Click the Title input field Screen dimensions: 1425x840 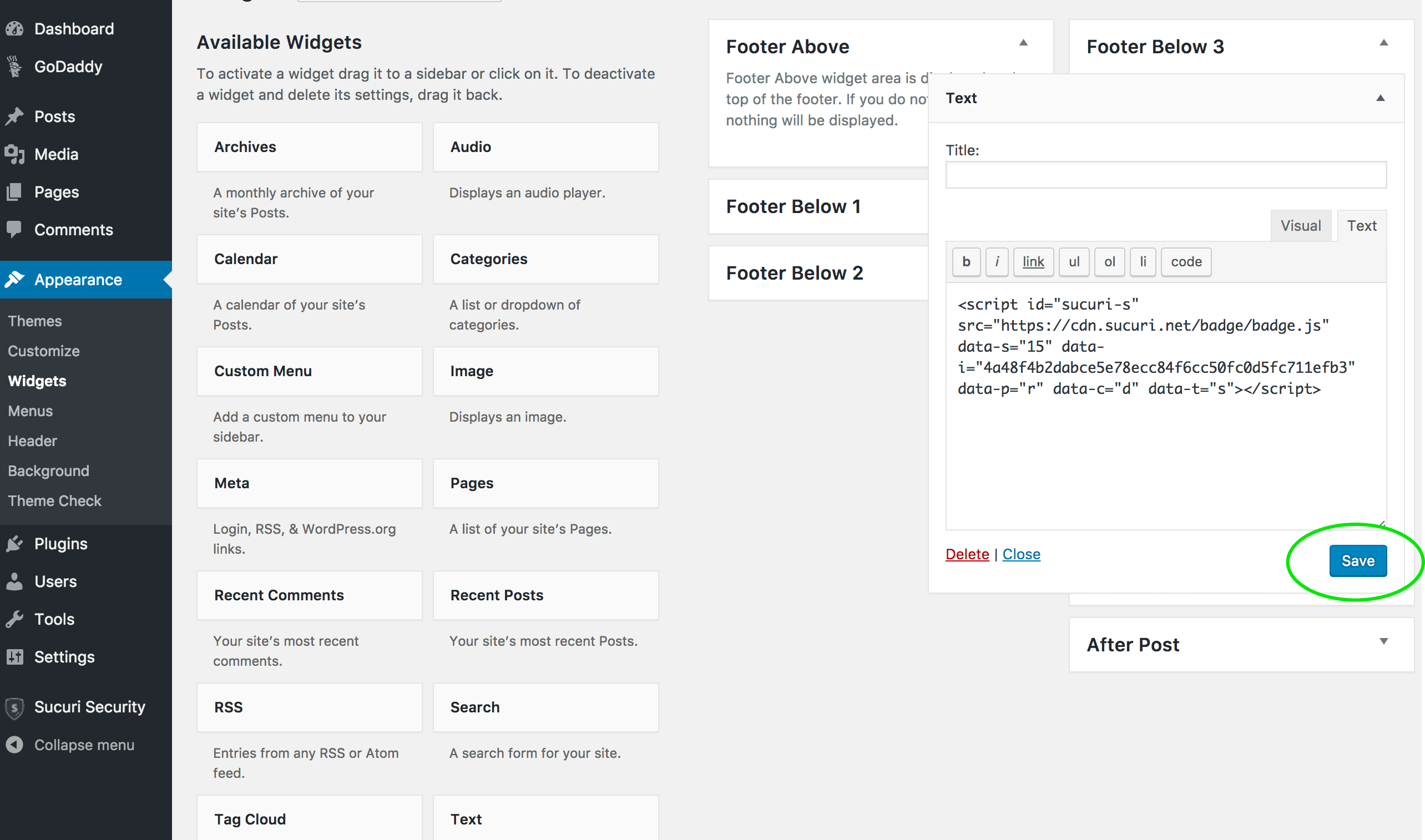pyautogui.click(x=1166, y=174)
